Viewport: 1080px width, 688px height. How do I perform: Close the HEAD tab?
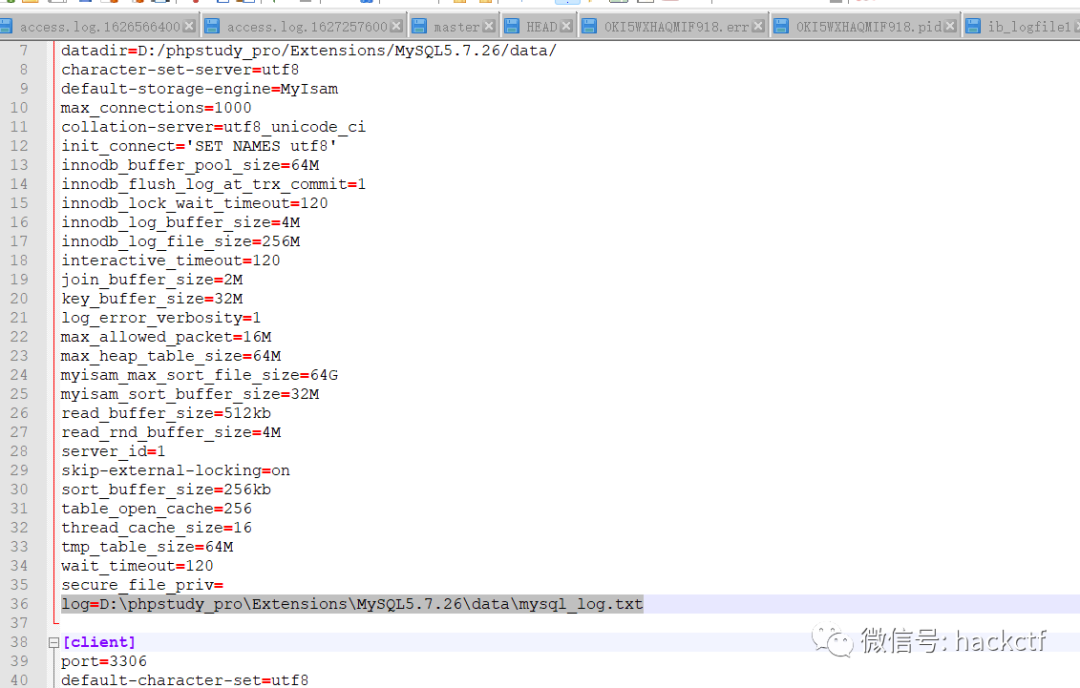(564, 27)
